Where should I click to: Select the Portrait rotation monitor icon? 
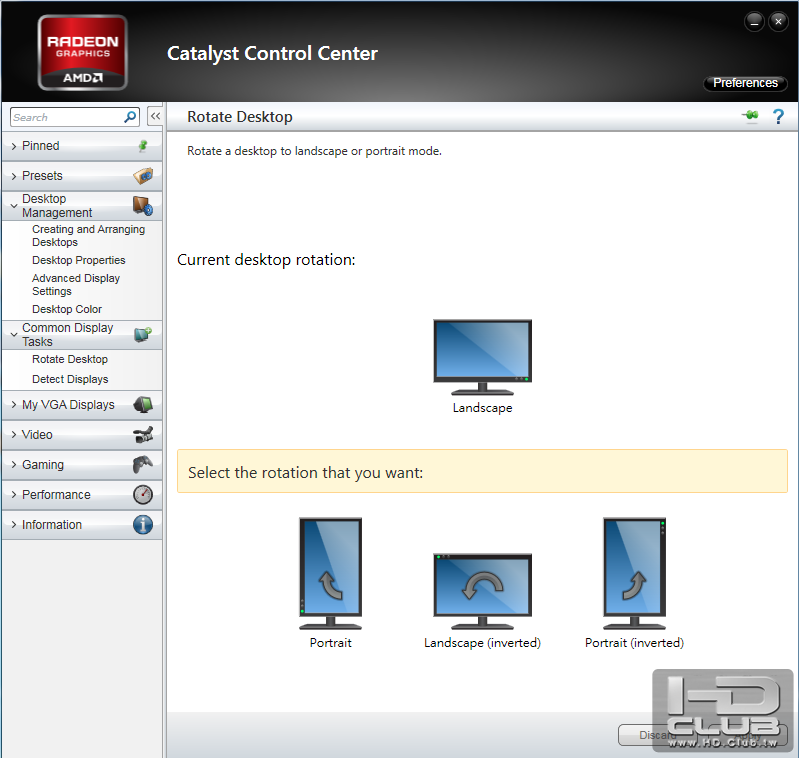pyautogui.click(x=330, y=574)
